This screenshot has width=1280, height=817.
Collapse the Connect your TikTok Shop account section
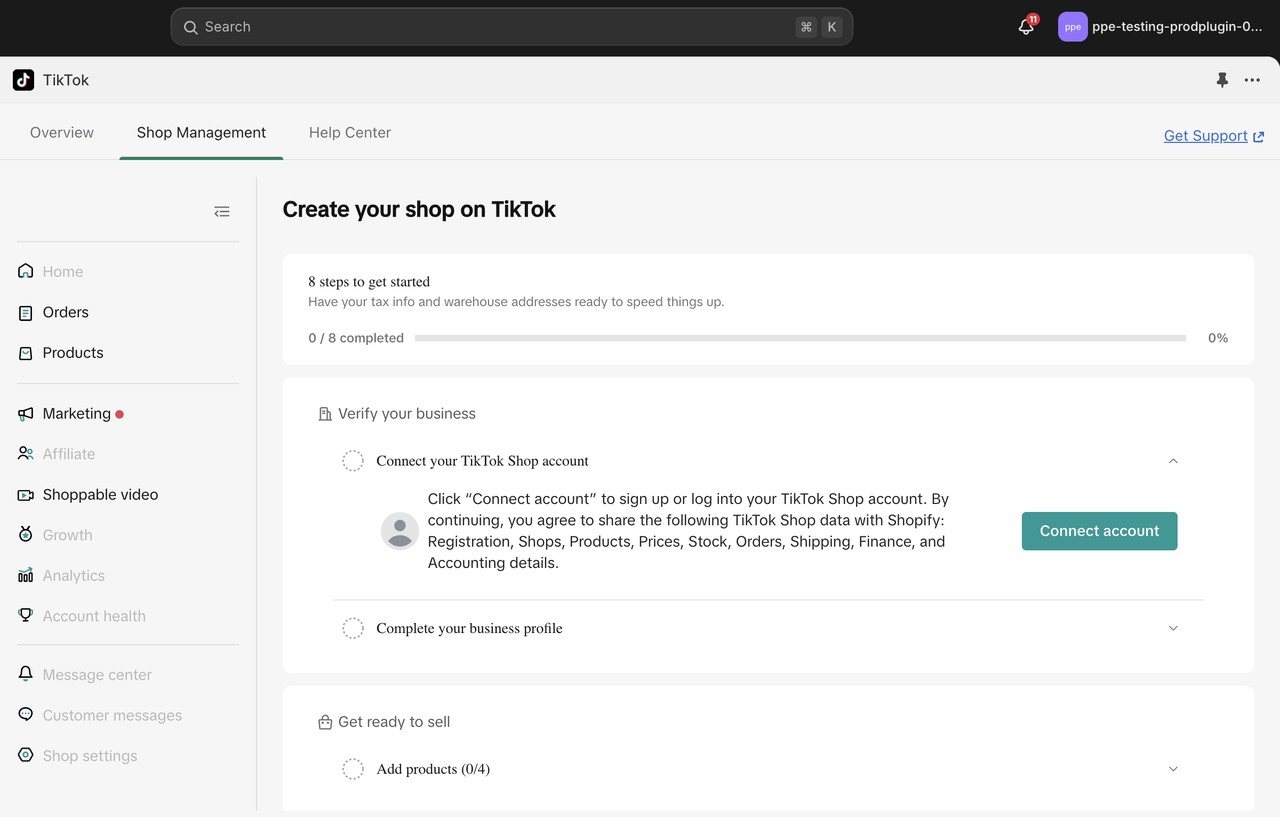(x=1173, y=461)
